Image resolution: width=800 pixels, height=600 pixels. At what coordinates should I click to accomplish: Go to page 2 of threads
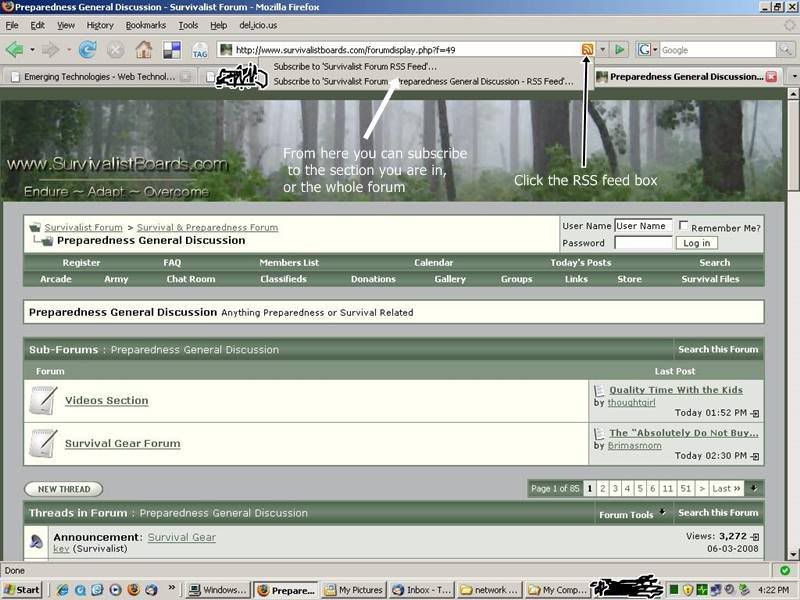tap(603, 489)
